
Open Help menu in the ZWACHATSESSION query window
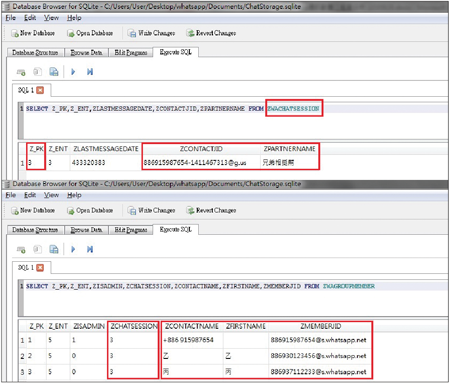pyautogui.click(x=74, y=18)
